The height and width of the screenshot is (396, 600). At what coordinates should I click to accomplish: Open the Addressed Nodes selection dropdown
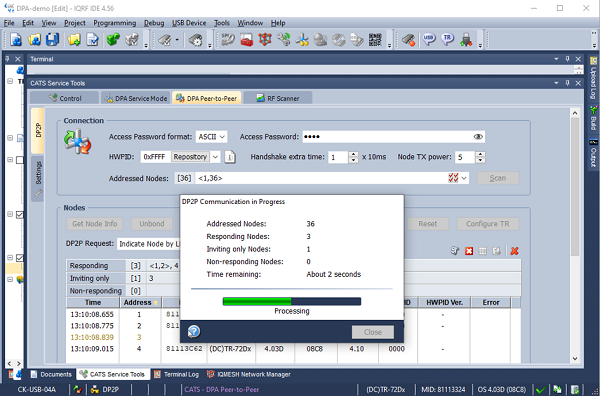pos(464,178)
